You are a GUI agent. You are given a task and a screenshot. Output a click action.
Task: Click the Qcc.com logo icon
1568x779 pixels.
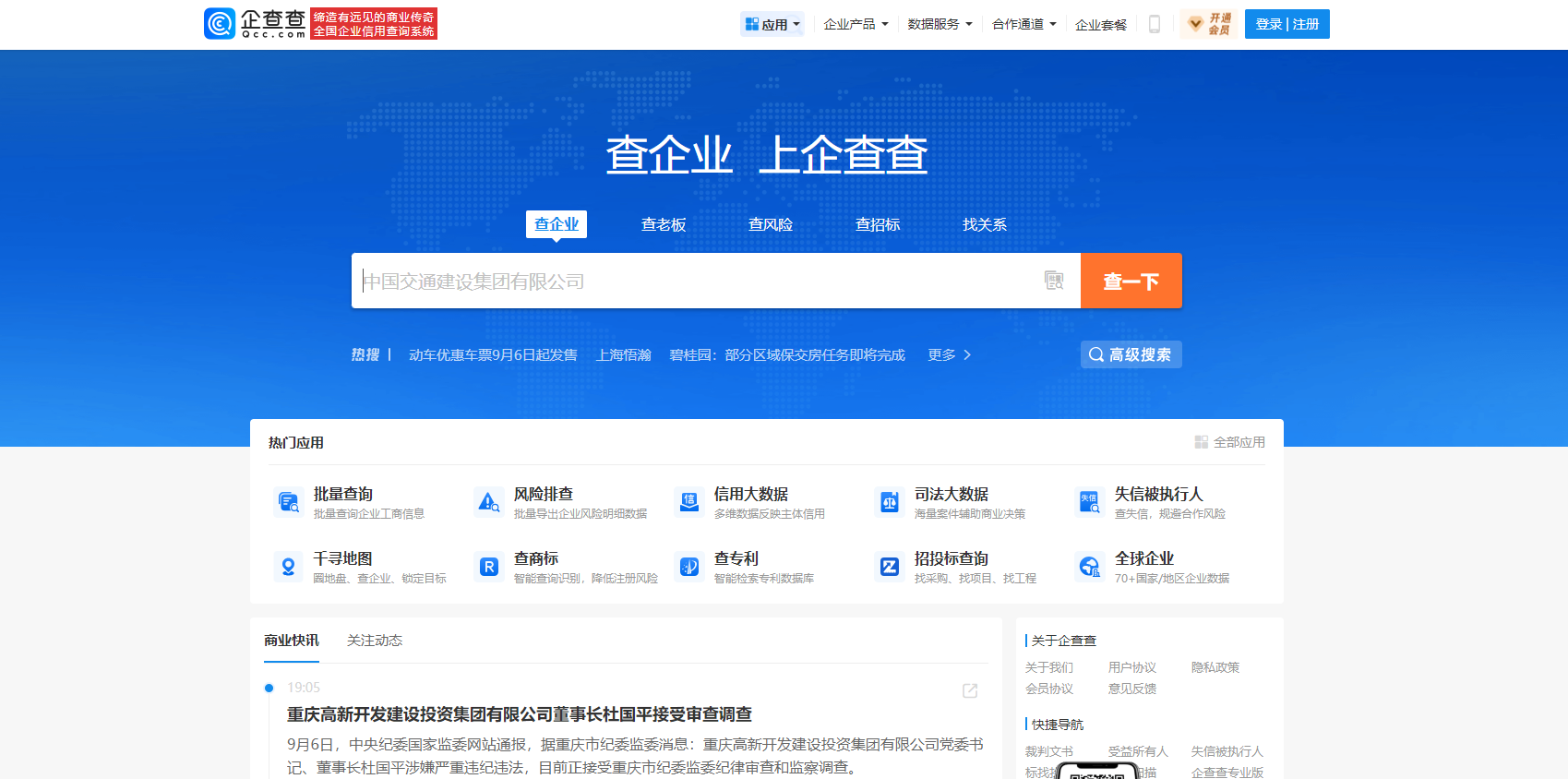(x=220, y=24)
